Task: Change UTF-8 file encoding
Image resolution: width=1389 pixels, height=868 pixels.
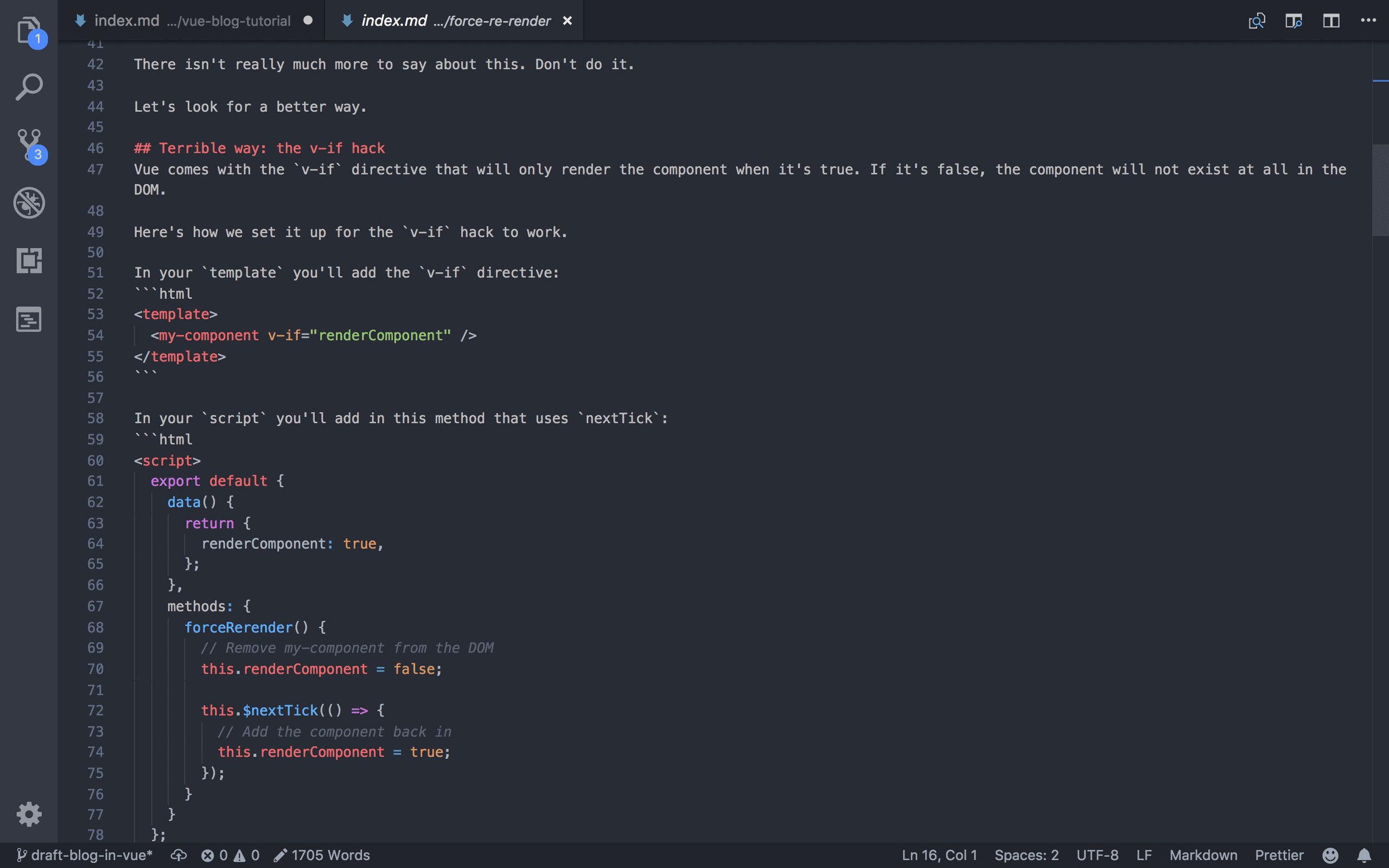Action: pyautogui.click(x=1097, y=856)
